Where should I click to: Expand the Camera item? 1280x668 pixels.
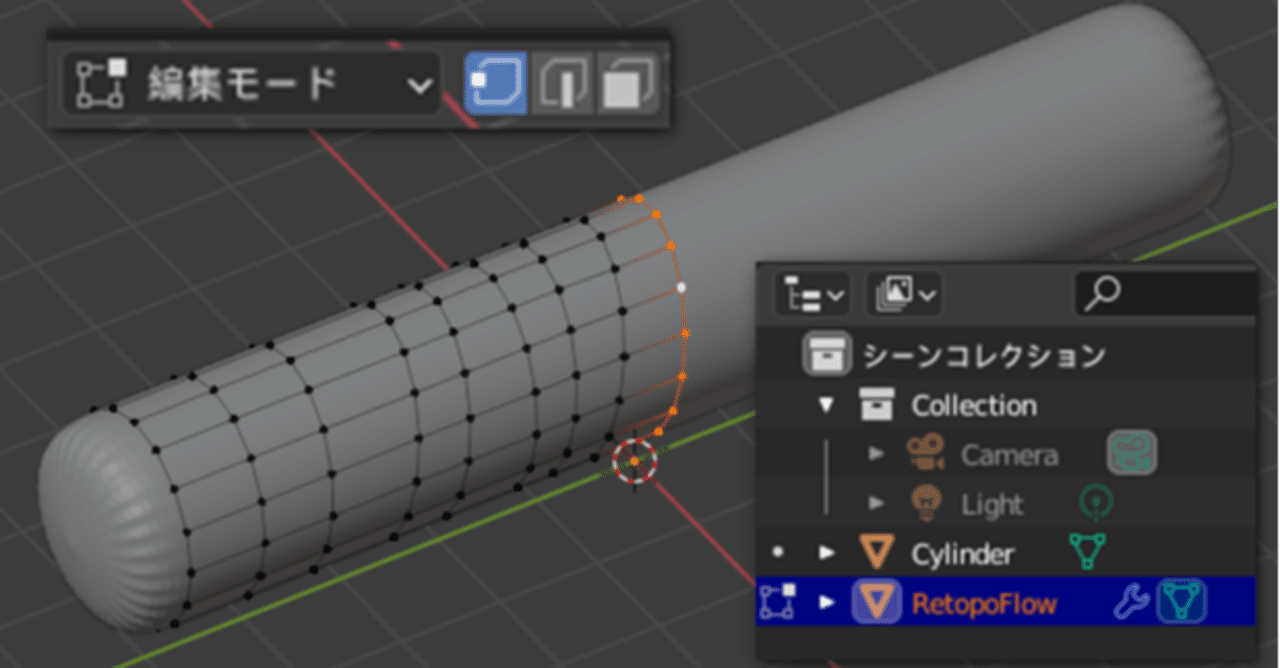click(x=877, y=454)
